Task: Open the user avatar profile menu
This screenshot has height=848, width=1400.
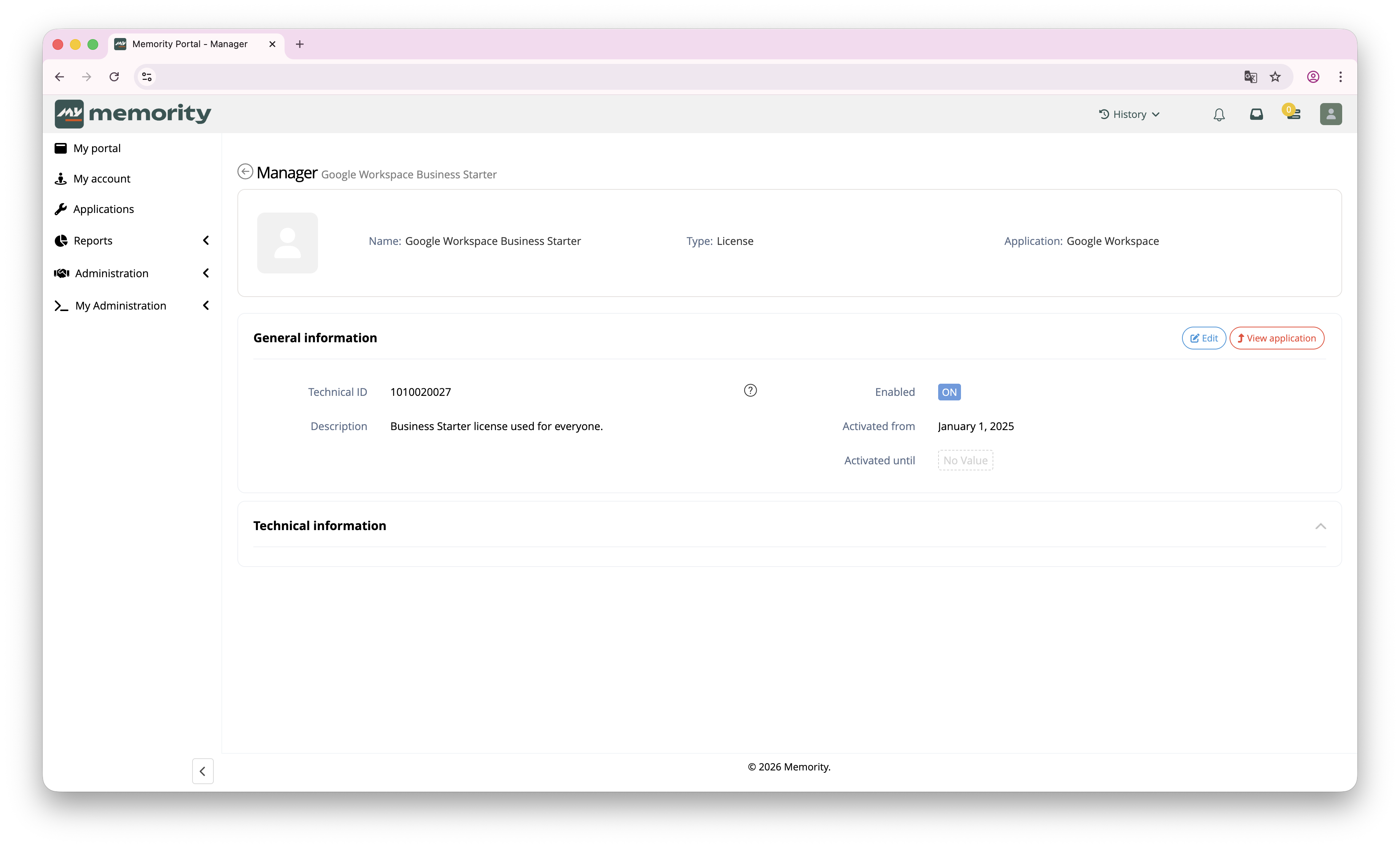Action: click(1331, 114)
